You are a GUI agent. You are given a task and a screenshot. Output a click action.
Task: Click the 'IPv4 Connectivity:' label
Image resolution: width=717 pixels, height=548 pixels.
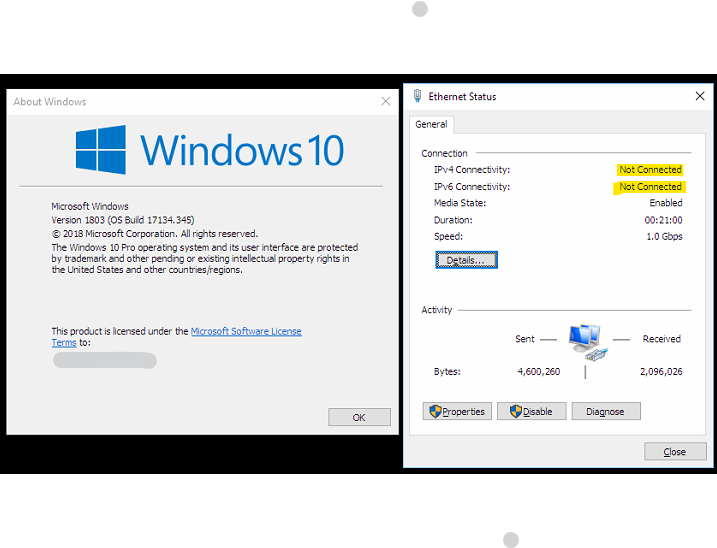tap(472, 170)
